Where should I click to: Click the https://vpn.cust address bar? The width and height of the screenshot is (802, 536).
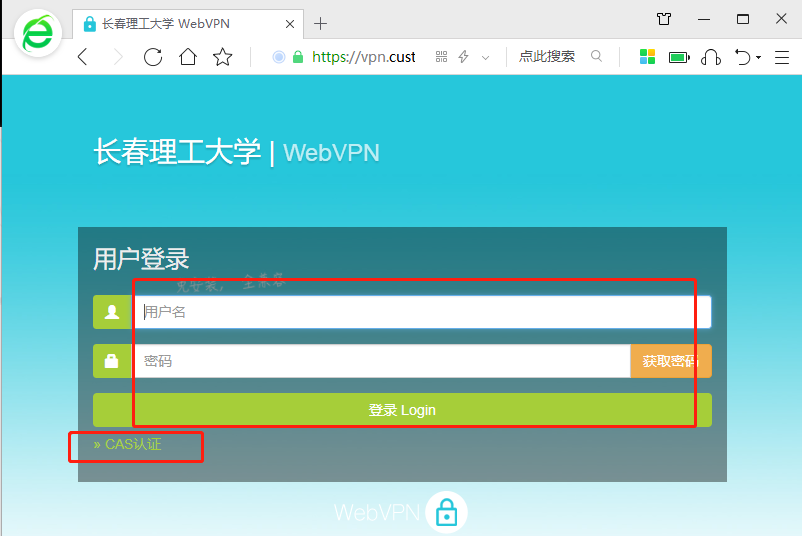[x=363, y=57]
